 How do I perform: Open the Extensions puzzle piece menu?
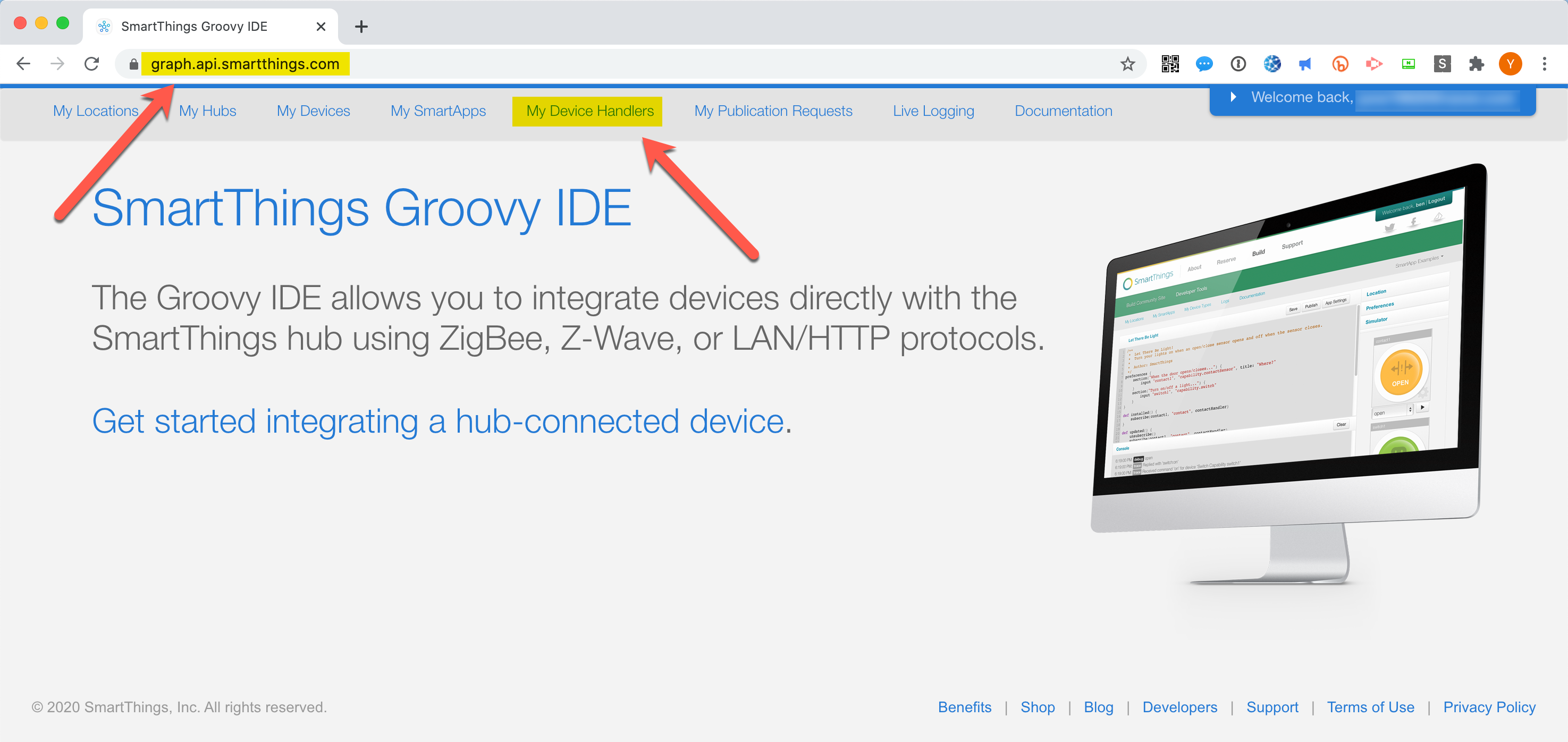(x=1476, y=64)
